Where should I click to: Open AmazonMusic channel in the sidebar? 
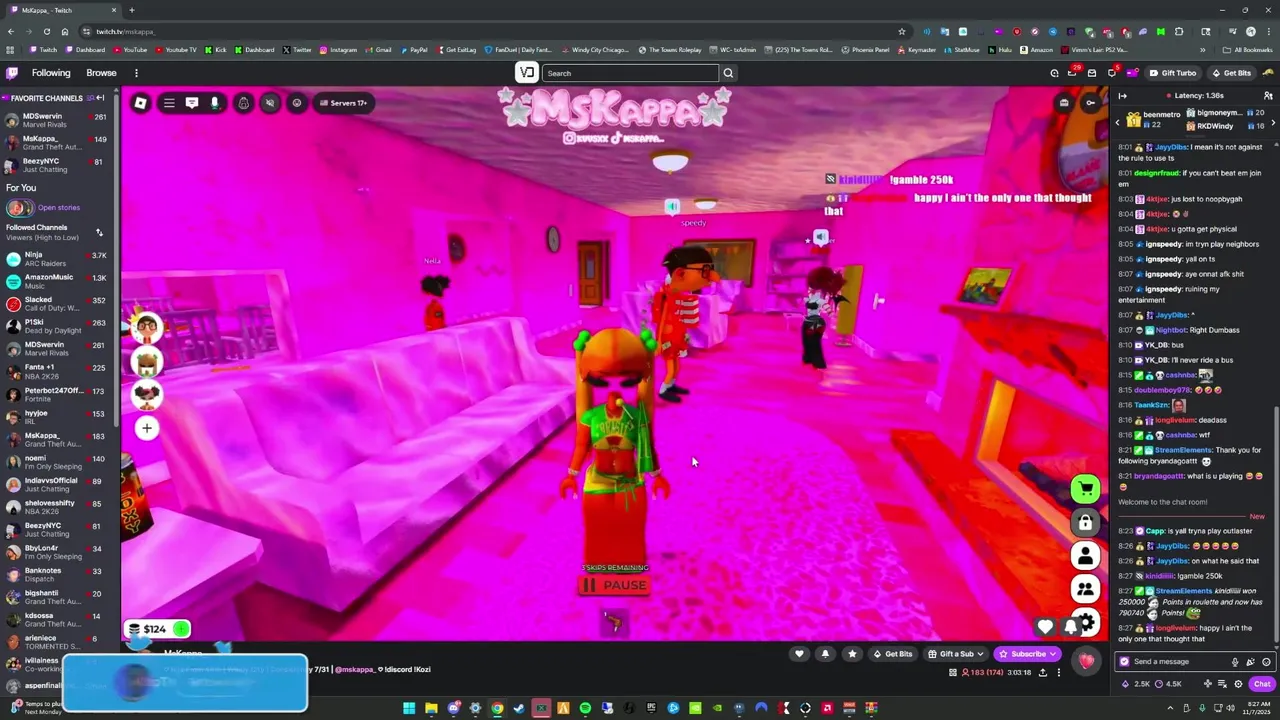(58, 281)
